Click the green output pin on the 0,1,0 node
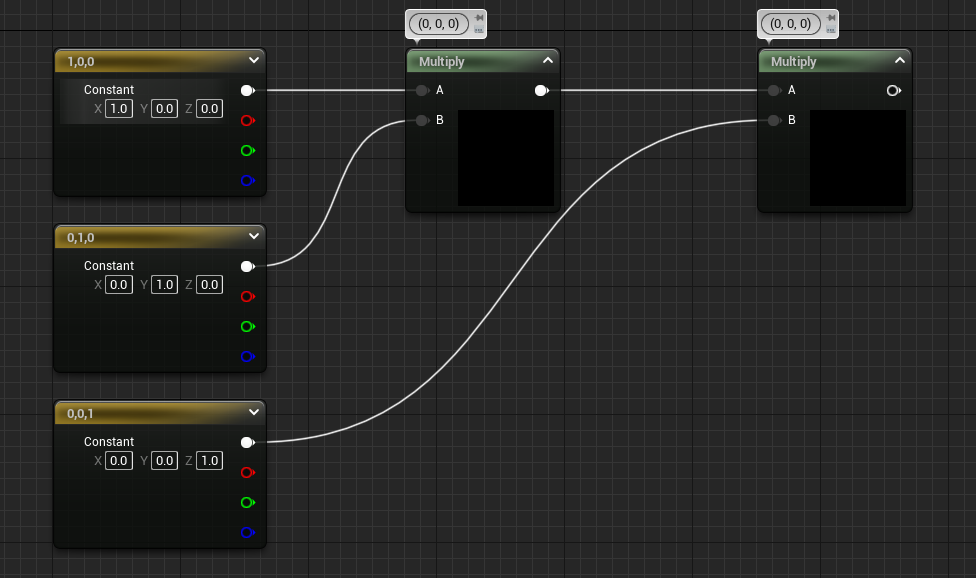The width and height of the screenshot is (976, 578). [x=247, y=326]
